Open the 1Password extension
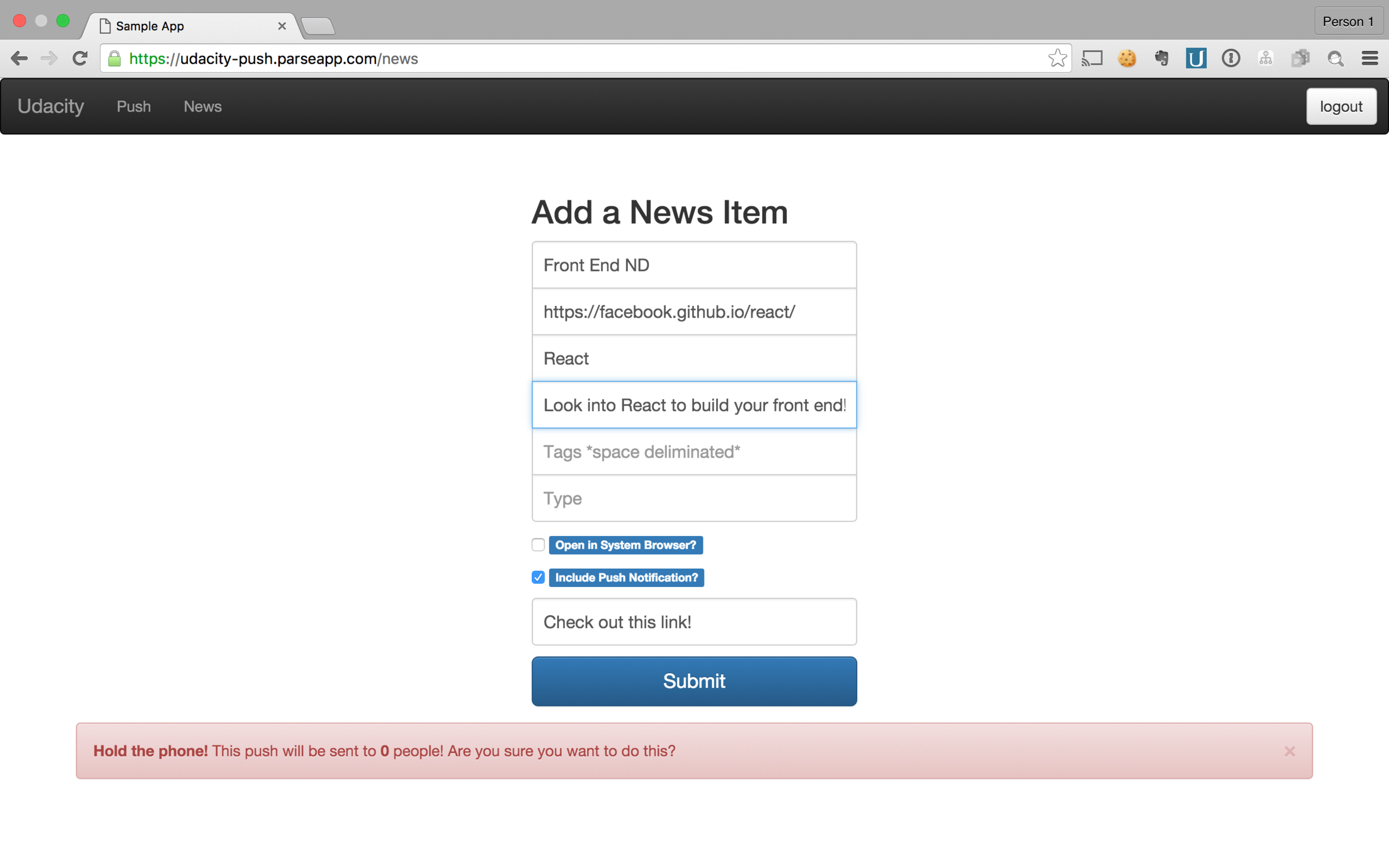The width and height of the screenshot is (1389, 868). (1231, 57)
